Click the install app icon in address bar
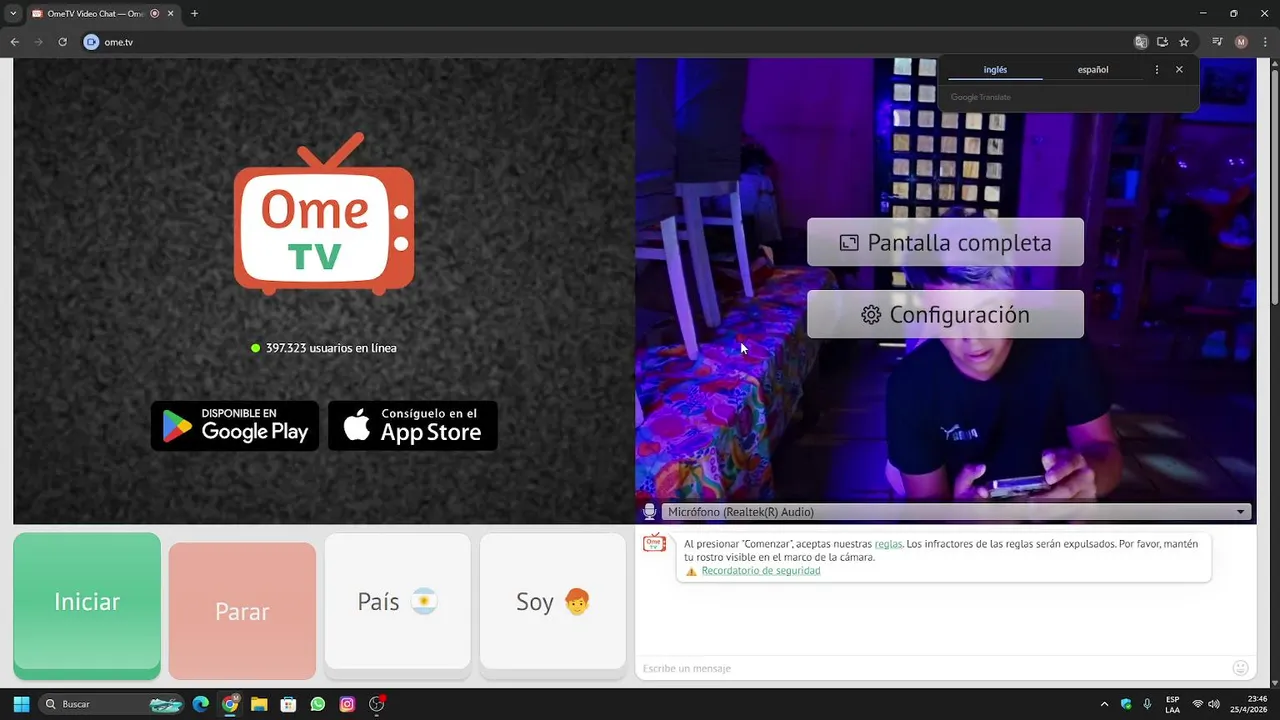Screen dimensions: 1280x720 (1162, 42)
